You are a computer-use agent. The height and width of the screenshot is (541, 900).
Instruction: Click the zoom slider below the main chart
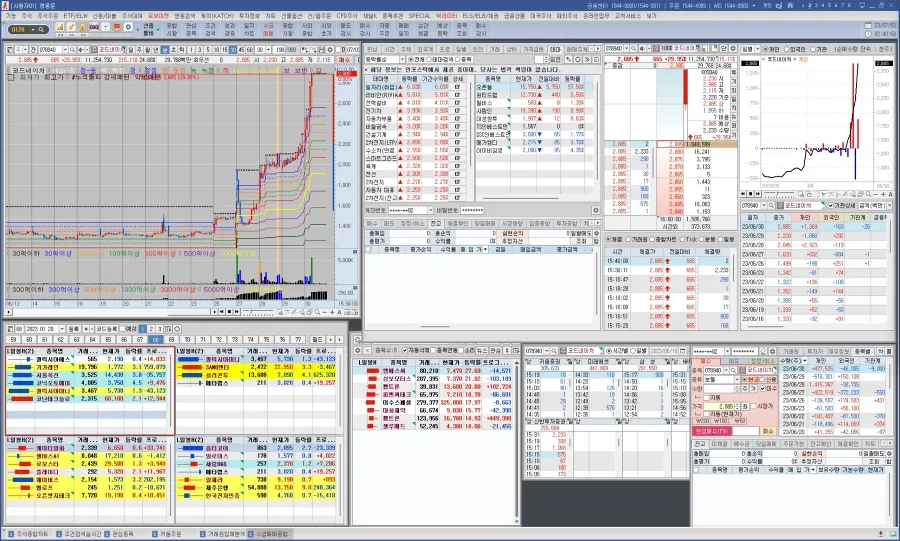(x=258, y=312)
